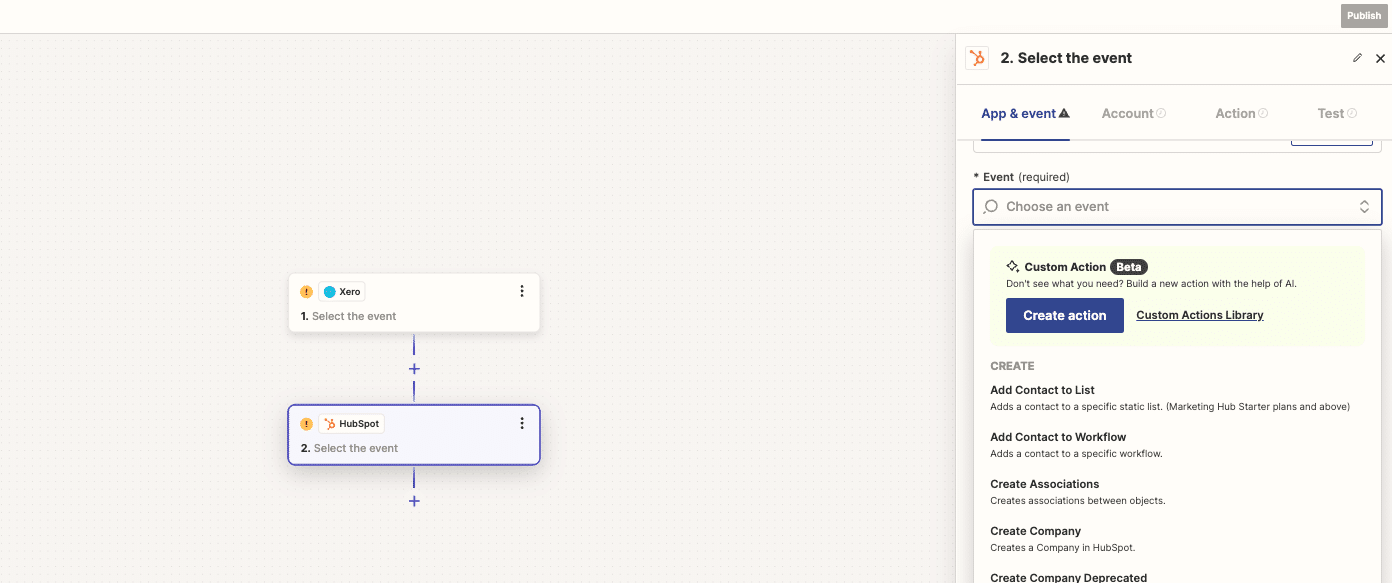Select step 2 Select the event card
Image resolution: width=1392 pixels, height=583 pixels.
point(414,434)
